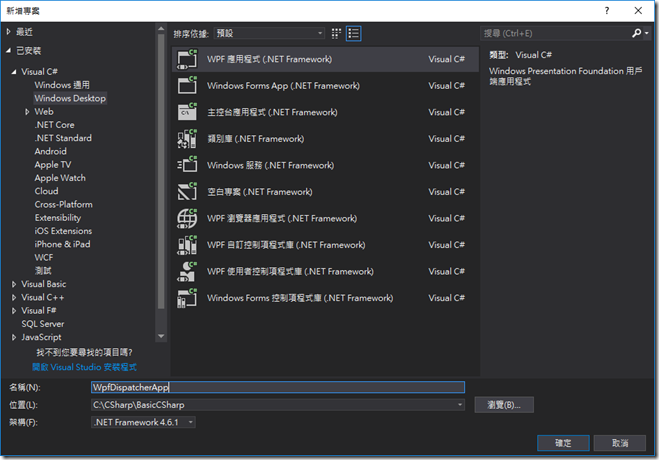Viewport: 659px width, 460px height.
Task: Select Cross-Platform category
Action: click(63, 205)
